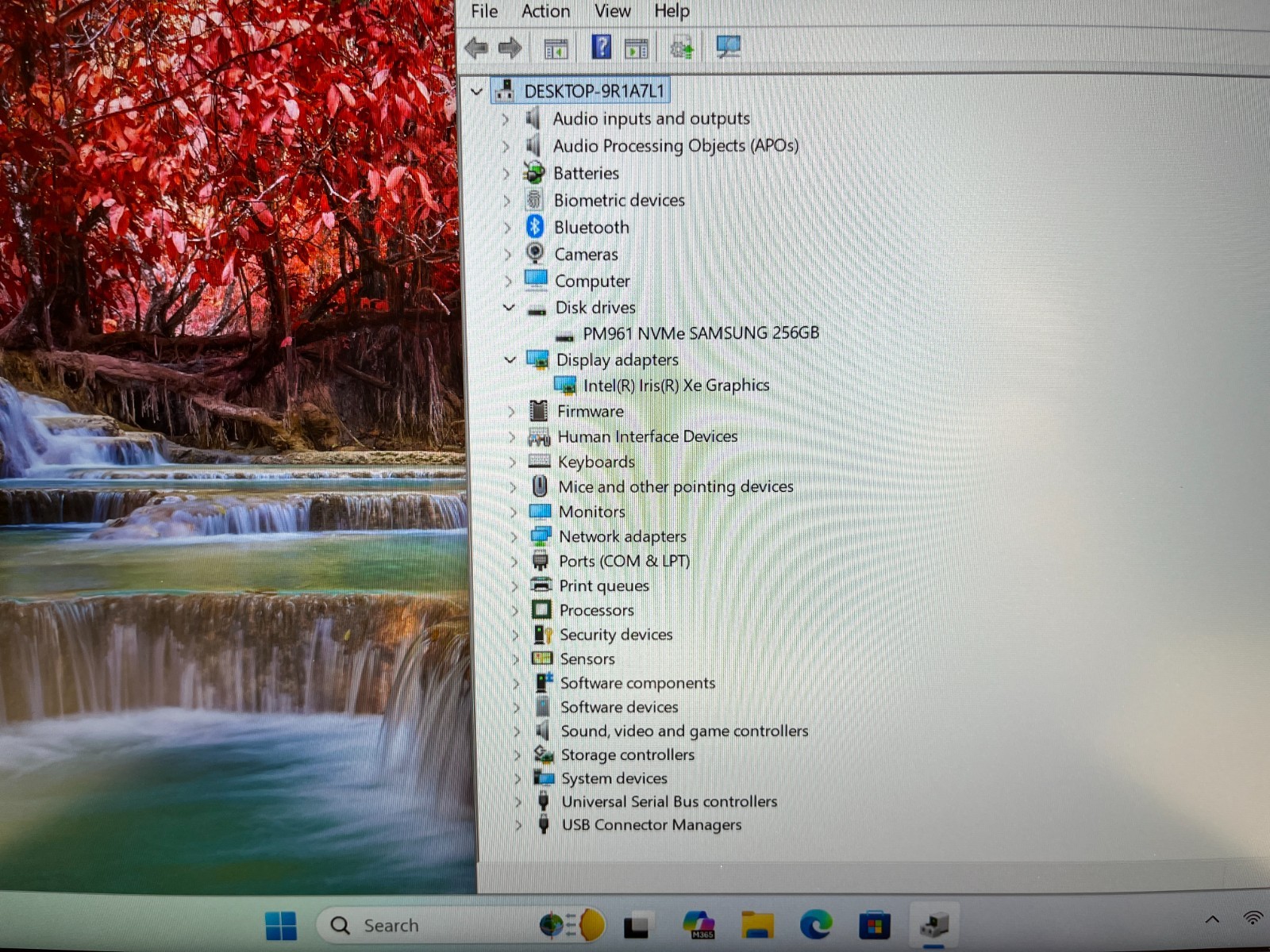Show hidden system tray icons chevron
The width and height of the screenshot is (1270, 952).
tap(1212, 919)
